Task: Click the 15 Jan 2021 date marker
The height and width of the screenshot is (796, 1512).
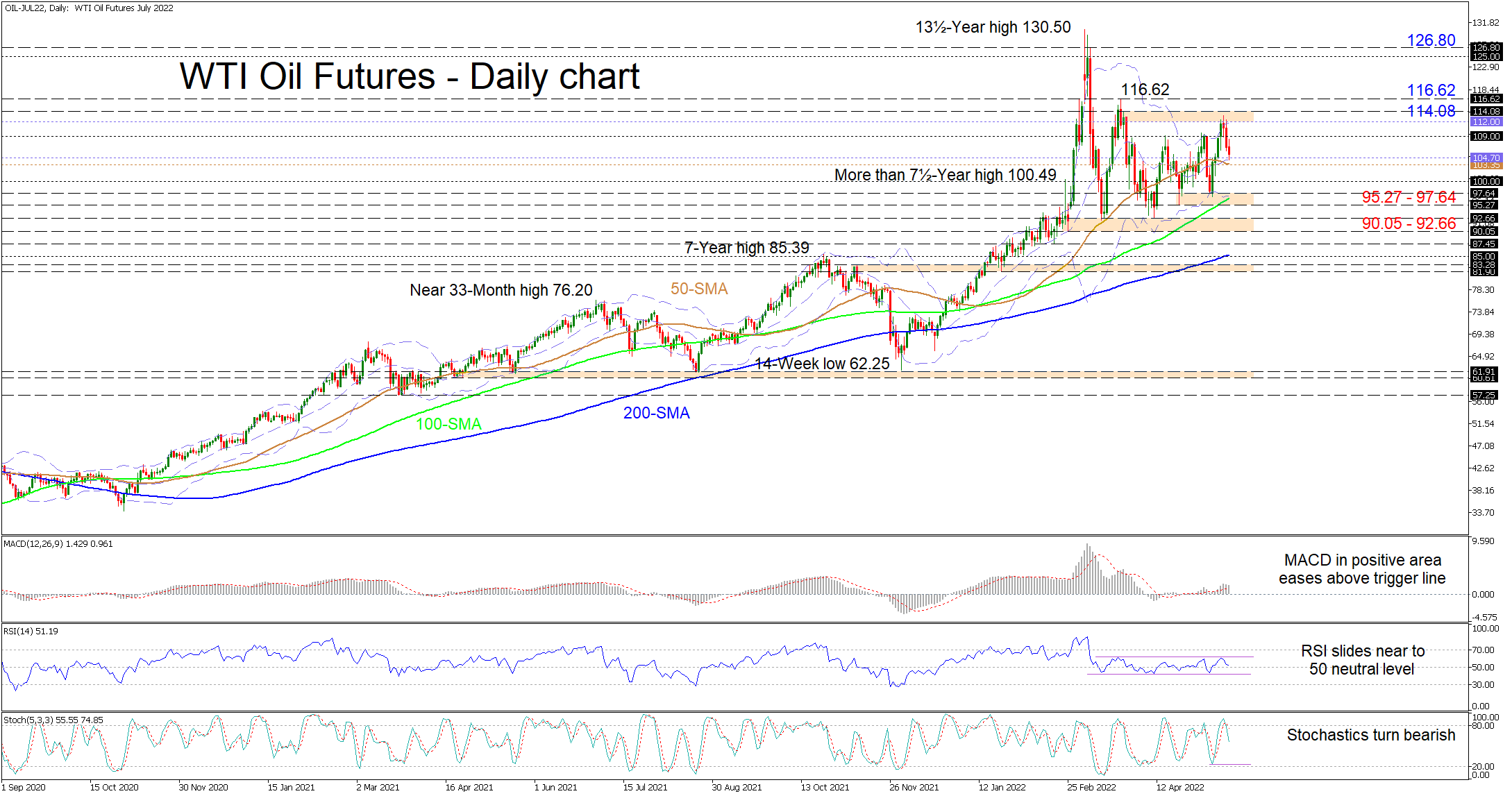Action: pos(291,787)
